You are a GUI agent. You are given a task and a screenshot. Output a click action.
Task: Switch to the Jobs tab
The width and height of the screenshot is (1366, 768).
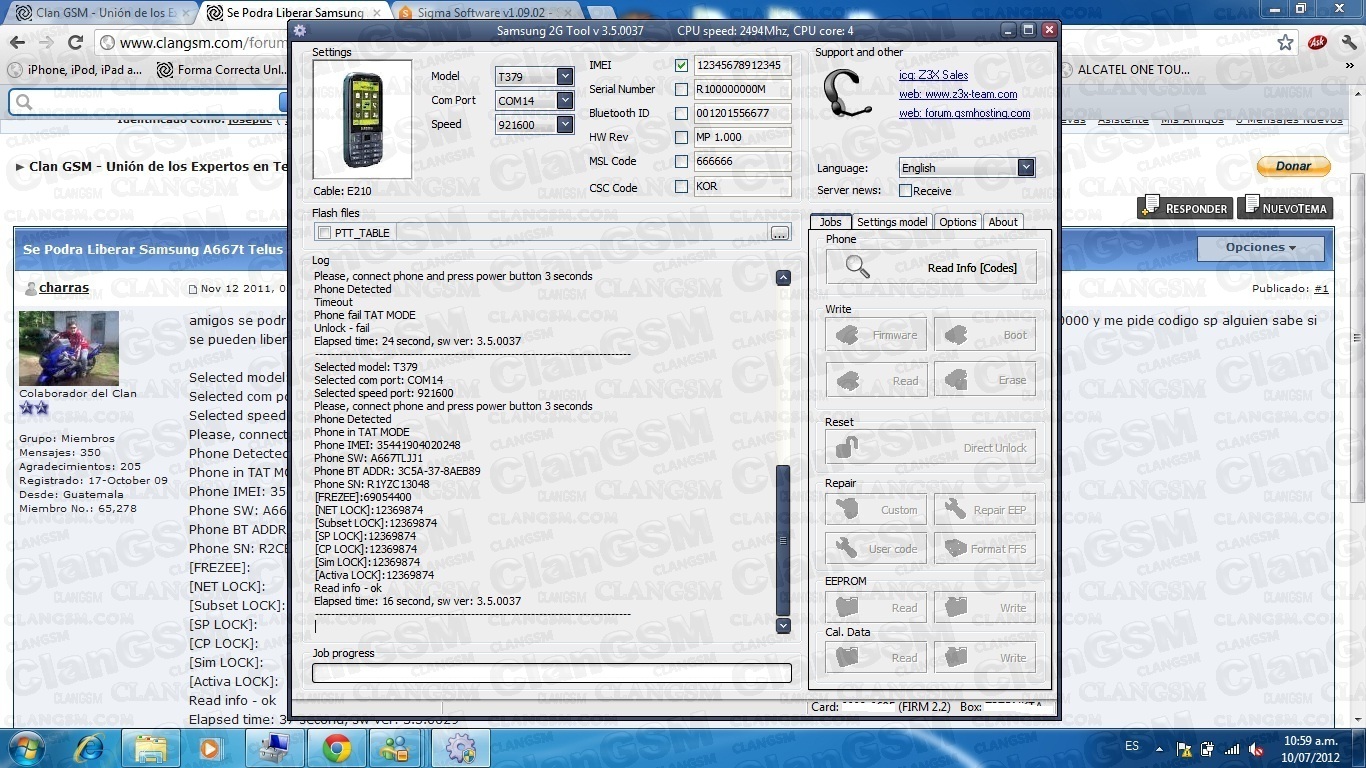tap(830, 222)
